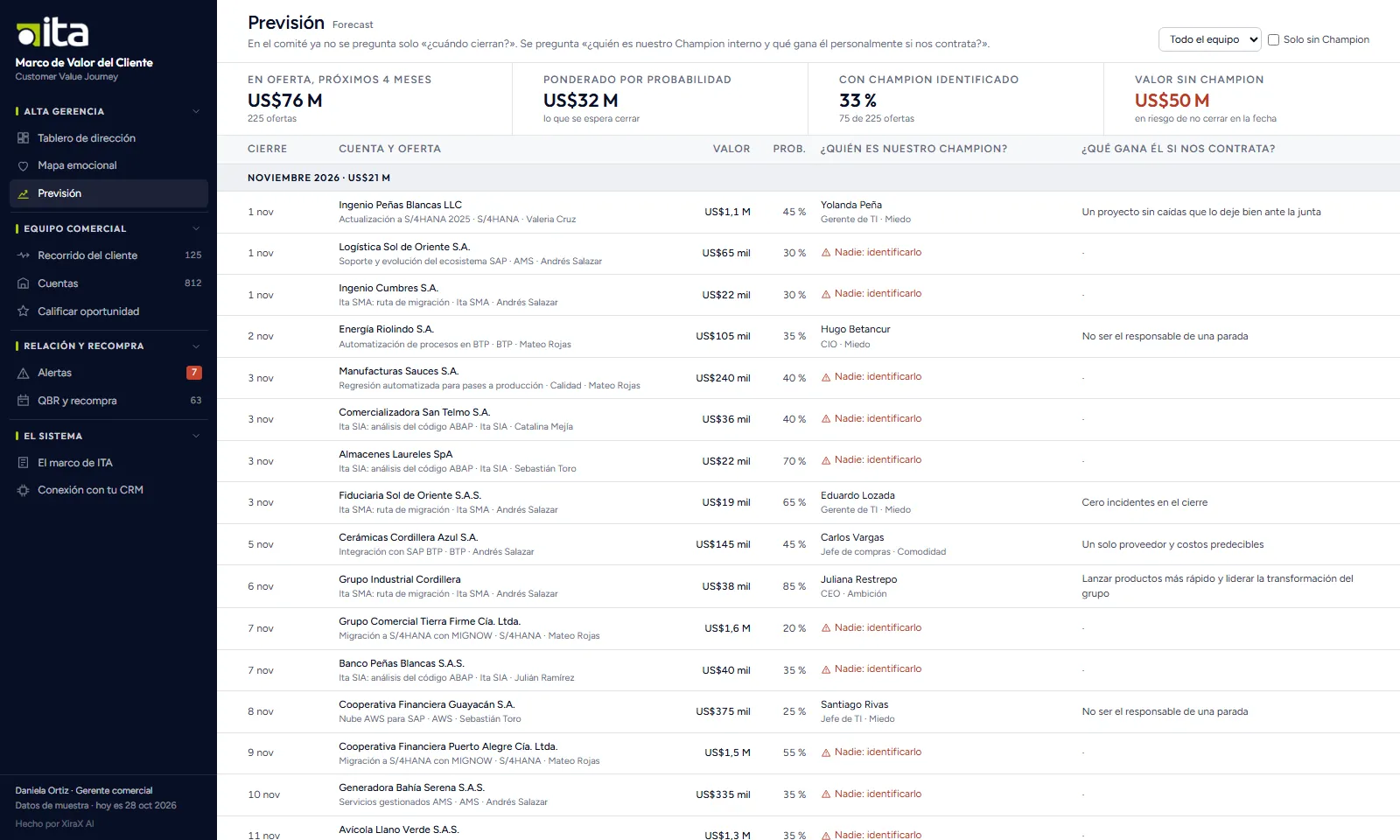Viewport: 1400px width, 840px height.
Task: Collapse the Alta Gerencia section chevron
Action: click(x=196, y=111)
